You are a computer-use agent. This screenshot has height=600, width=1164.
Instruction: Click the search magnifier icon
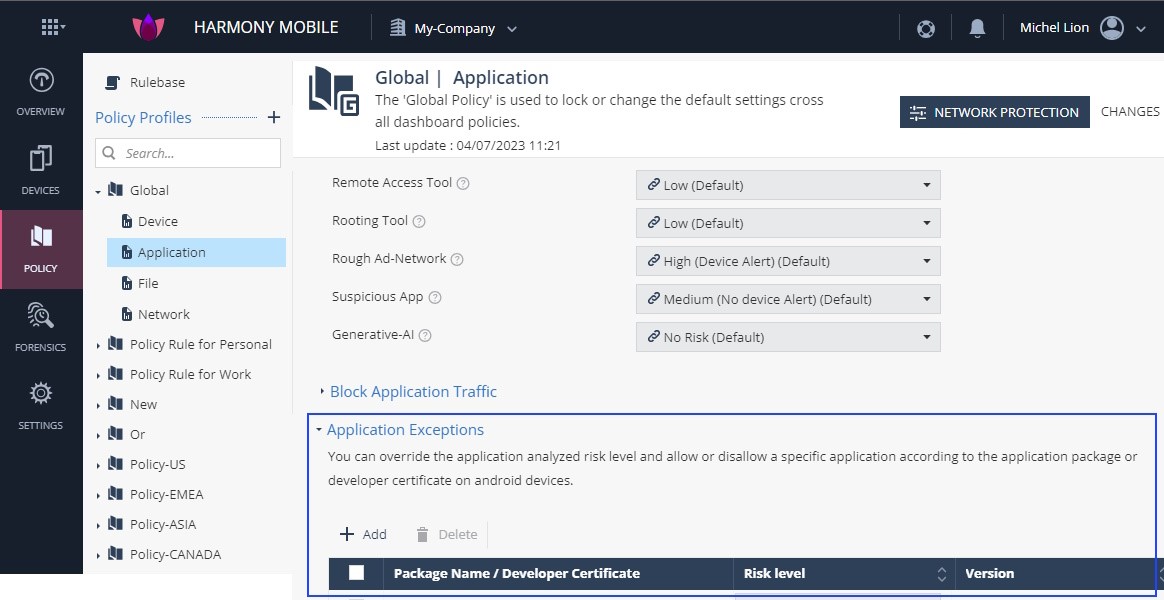[109, 153]
